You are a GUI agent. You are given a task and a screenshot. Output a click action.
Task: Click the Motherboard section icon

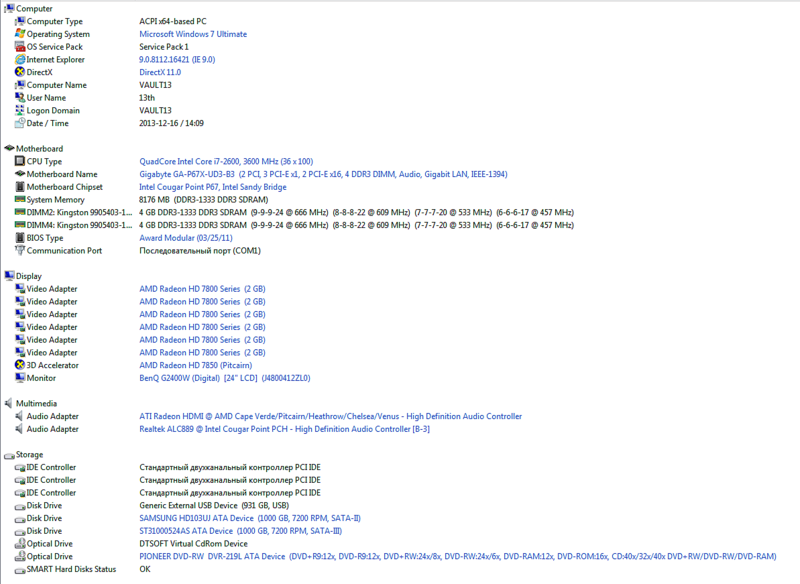(9, 148)
